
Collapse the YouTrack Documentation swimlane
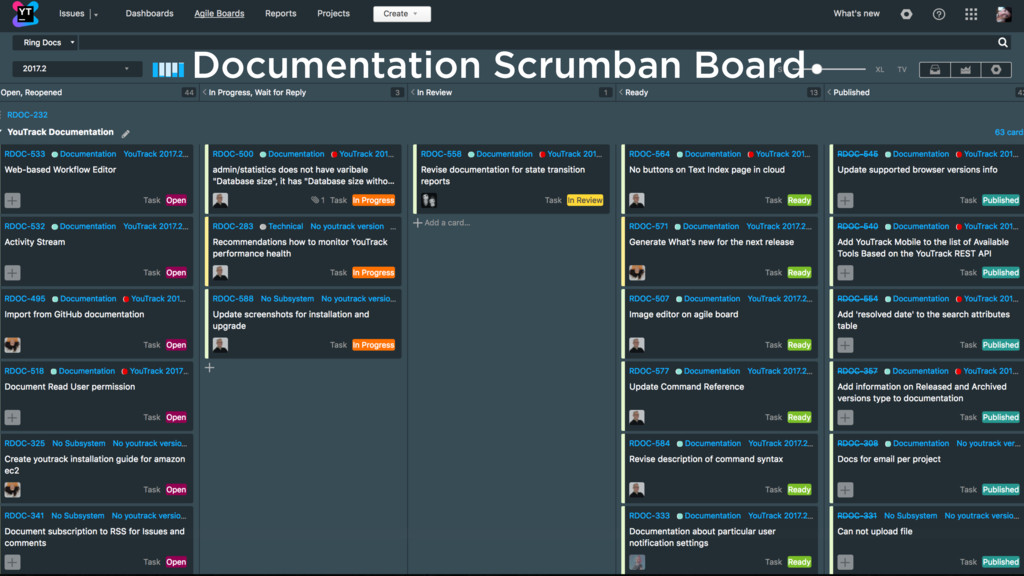[x=2, y=132]
